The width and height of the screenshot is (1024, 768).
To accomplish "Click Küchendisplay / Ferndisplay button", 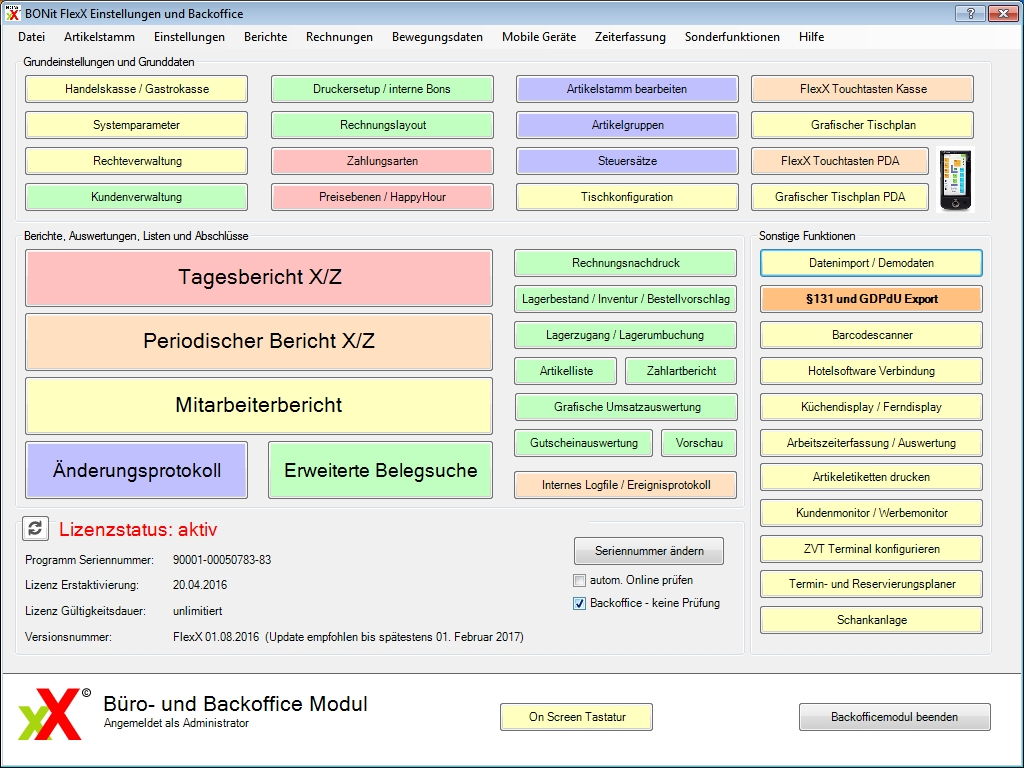I will tap(871, 406).
